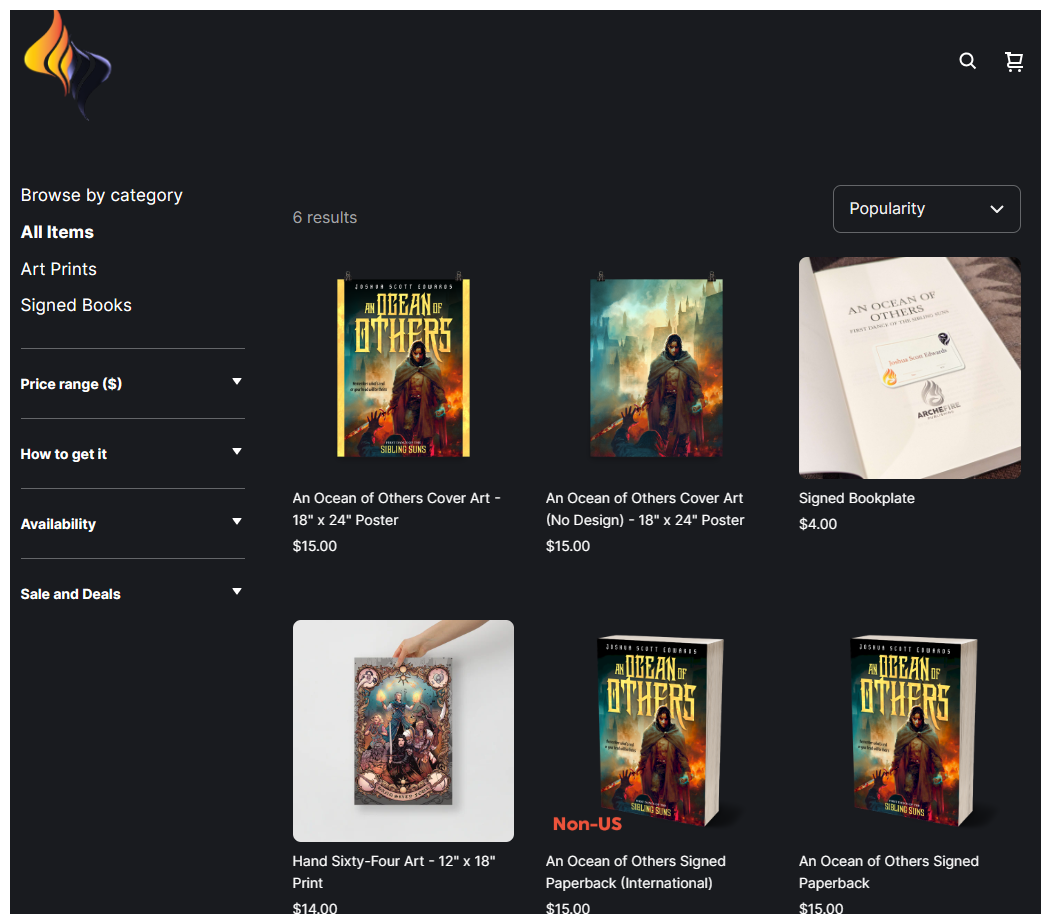
Task: Select the All Items category
Action: click(x=57, y=233)
